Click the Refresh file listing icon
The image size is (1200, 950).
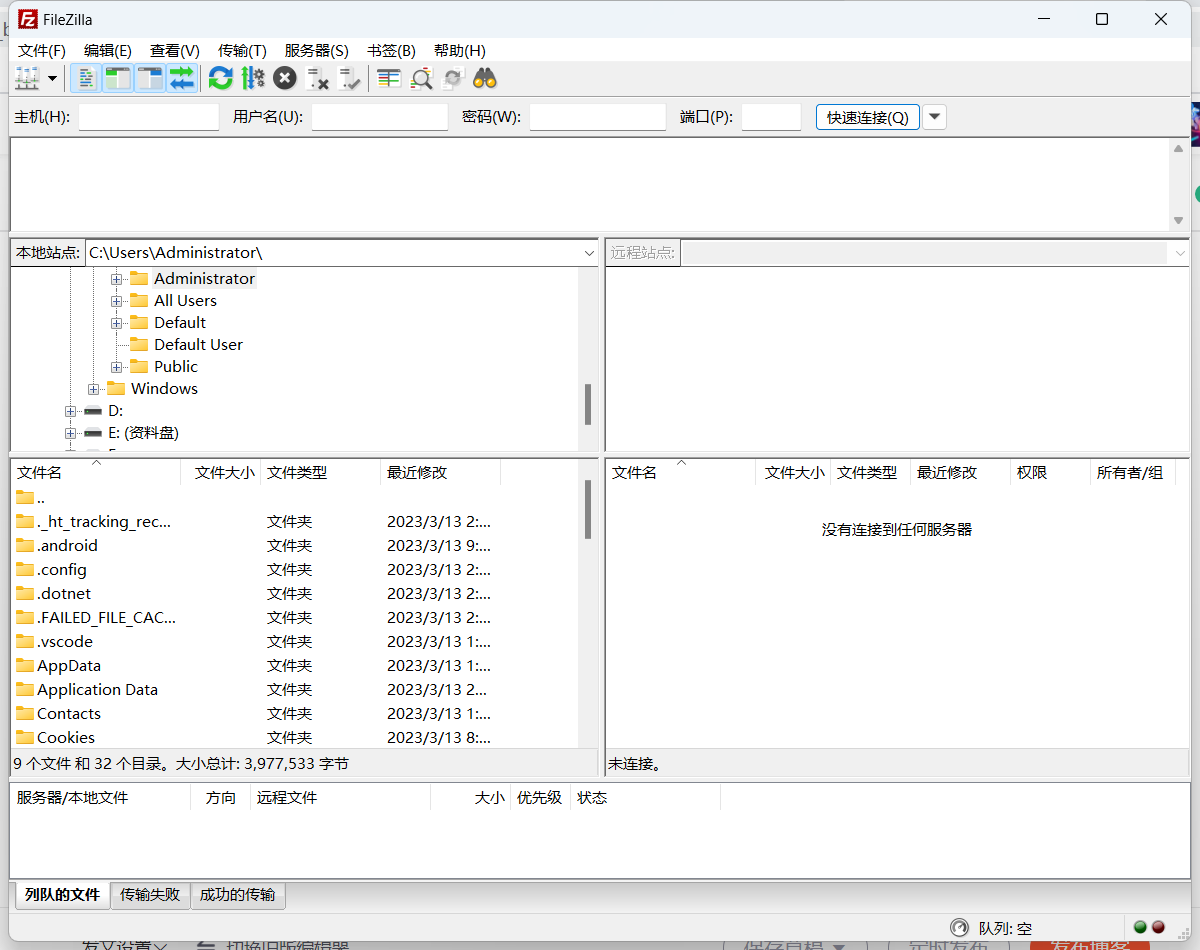(220, 77)
